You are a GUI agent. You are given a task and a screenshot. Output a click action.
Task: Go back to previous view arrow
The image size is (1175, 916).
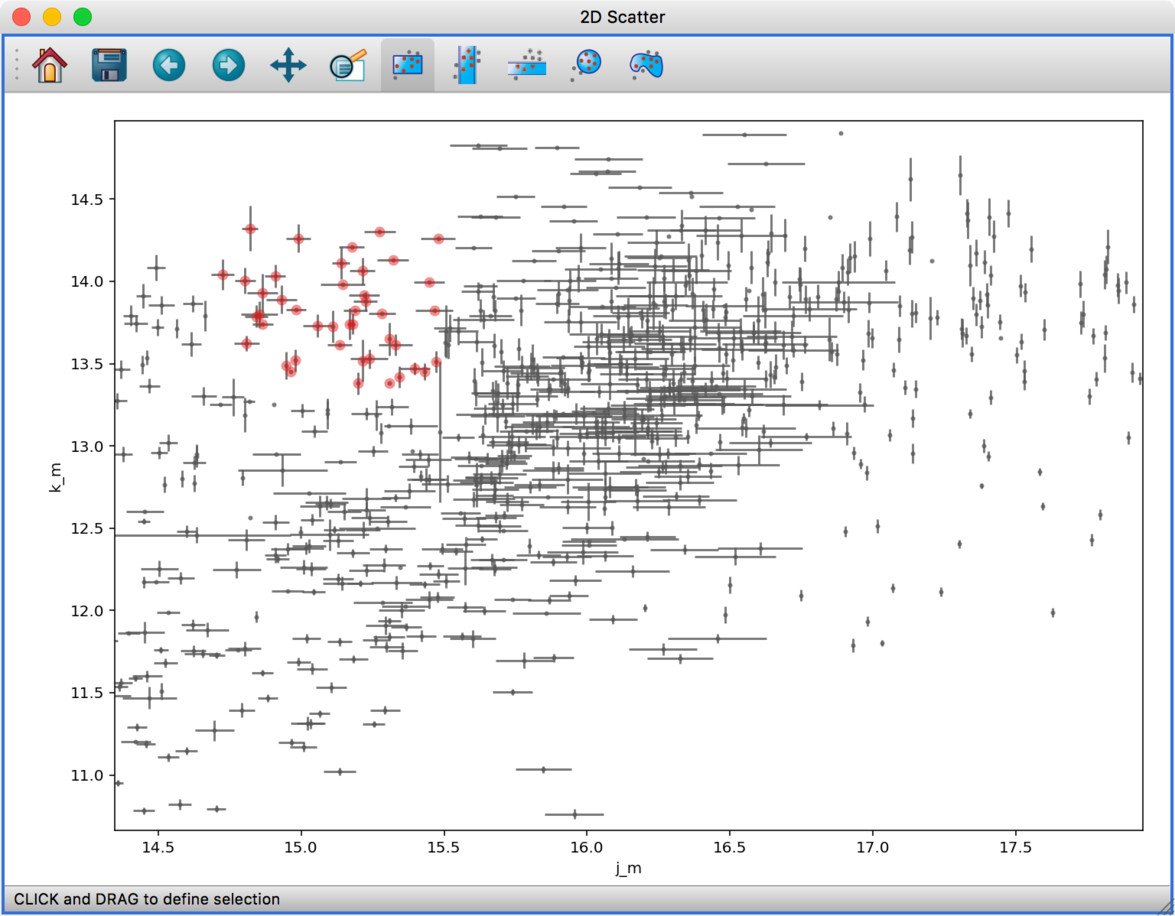(x=169, y=65)
